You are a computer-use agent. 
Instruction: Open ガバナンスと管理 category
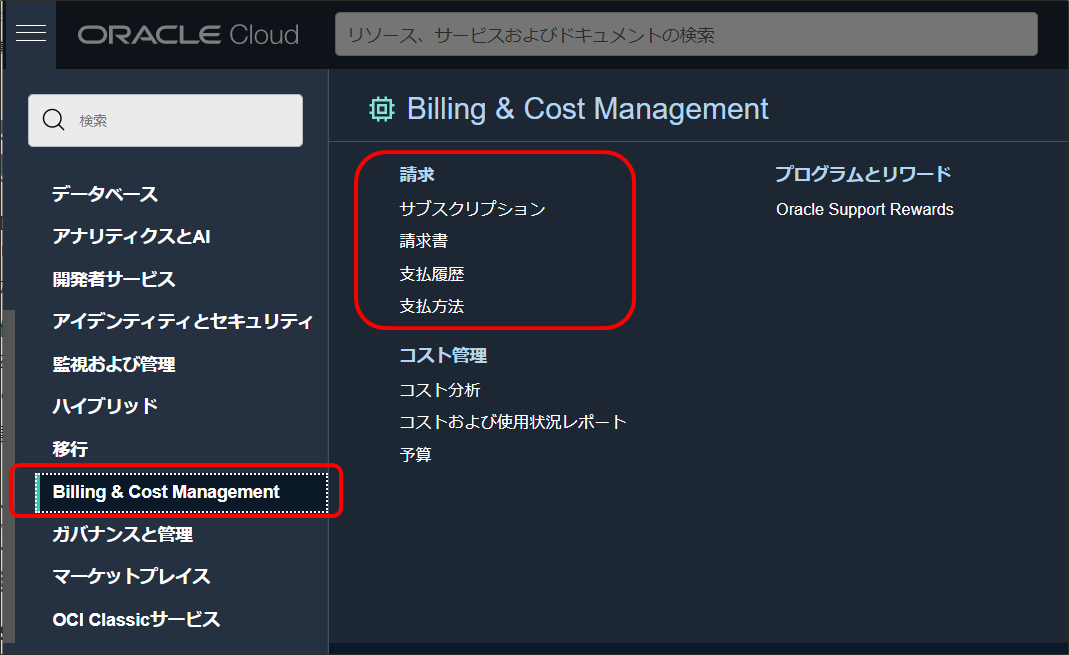coord(123,534)
